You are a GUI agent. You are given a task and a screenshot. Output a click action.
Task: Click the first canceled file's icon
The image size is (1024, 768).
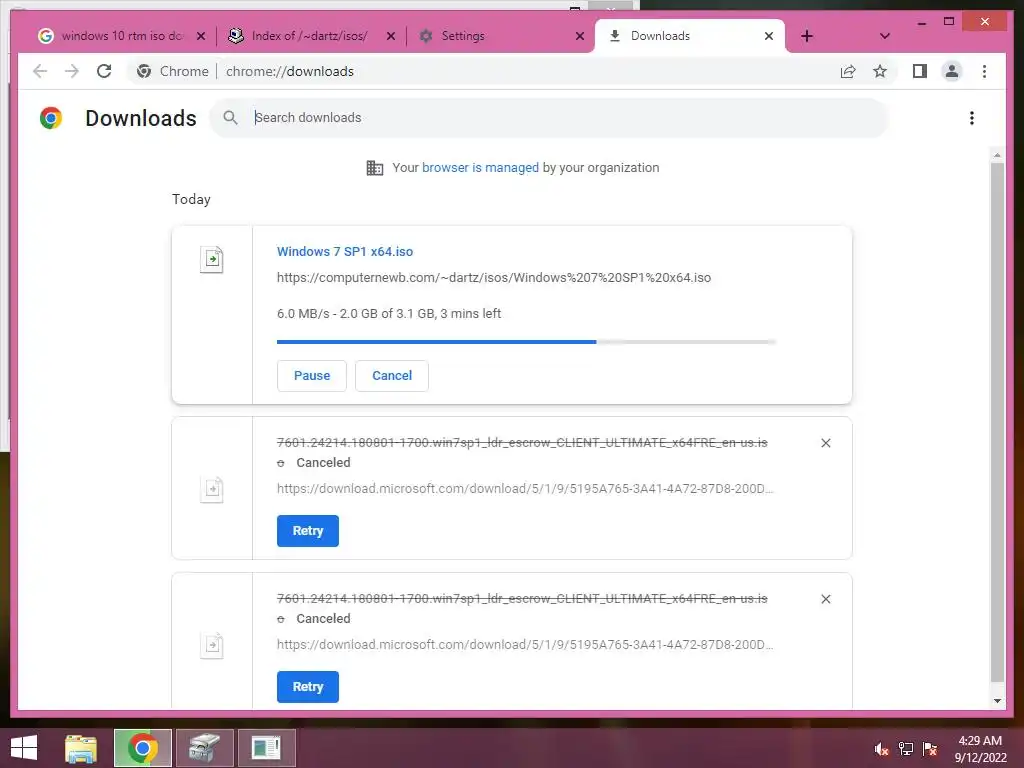[x=212, y=489]
